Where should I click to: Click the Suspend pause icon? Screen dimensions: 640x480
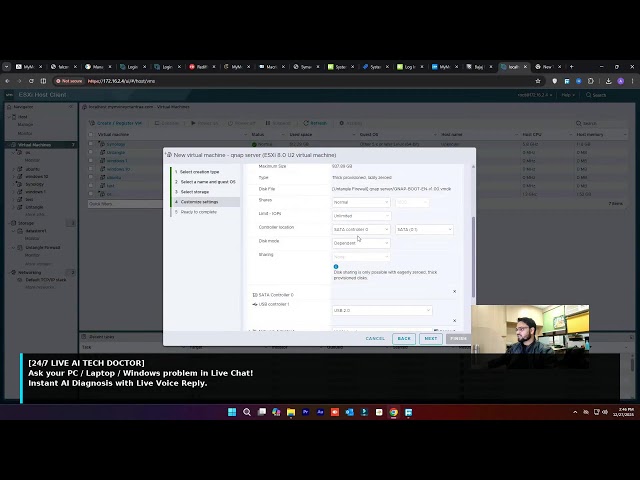[268, 123]
